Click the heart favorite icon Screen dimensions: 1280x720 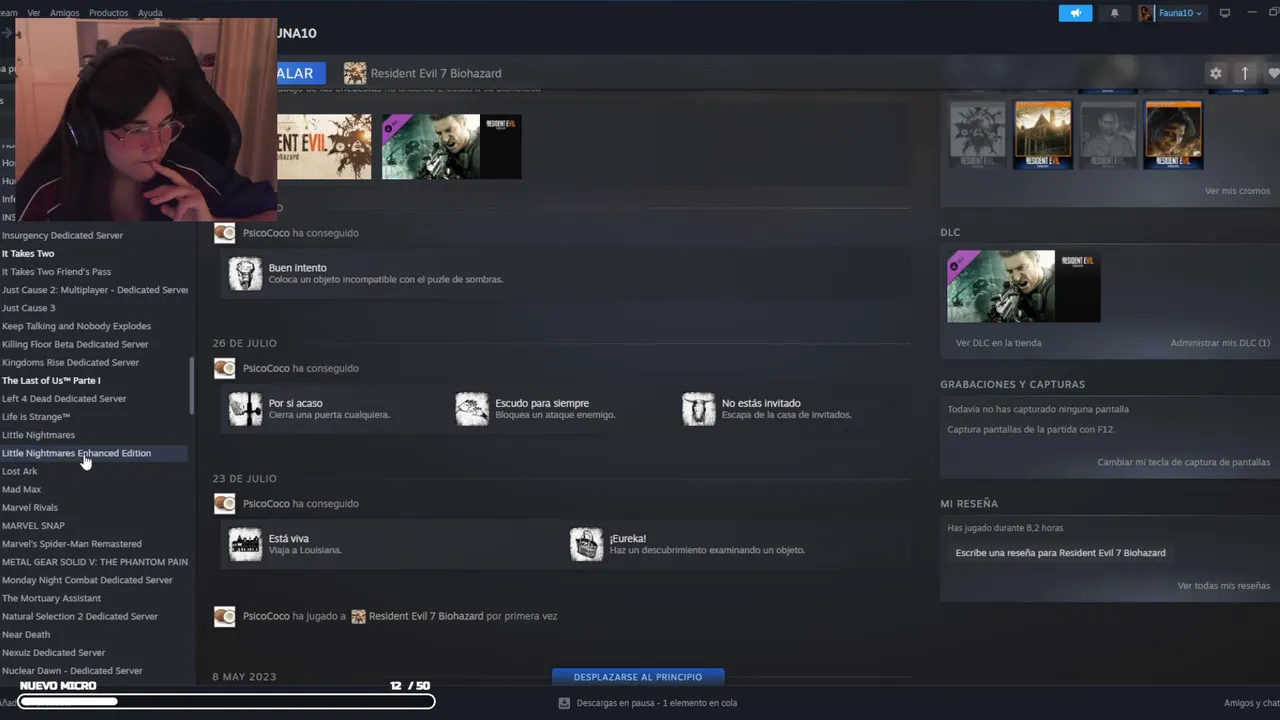point(1273,73)
